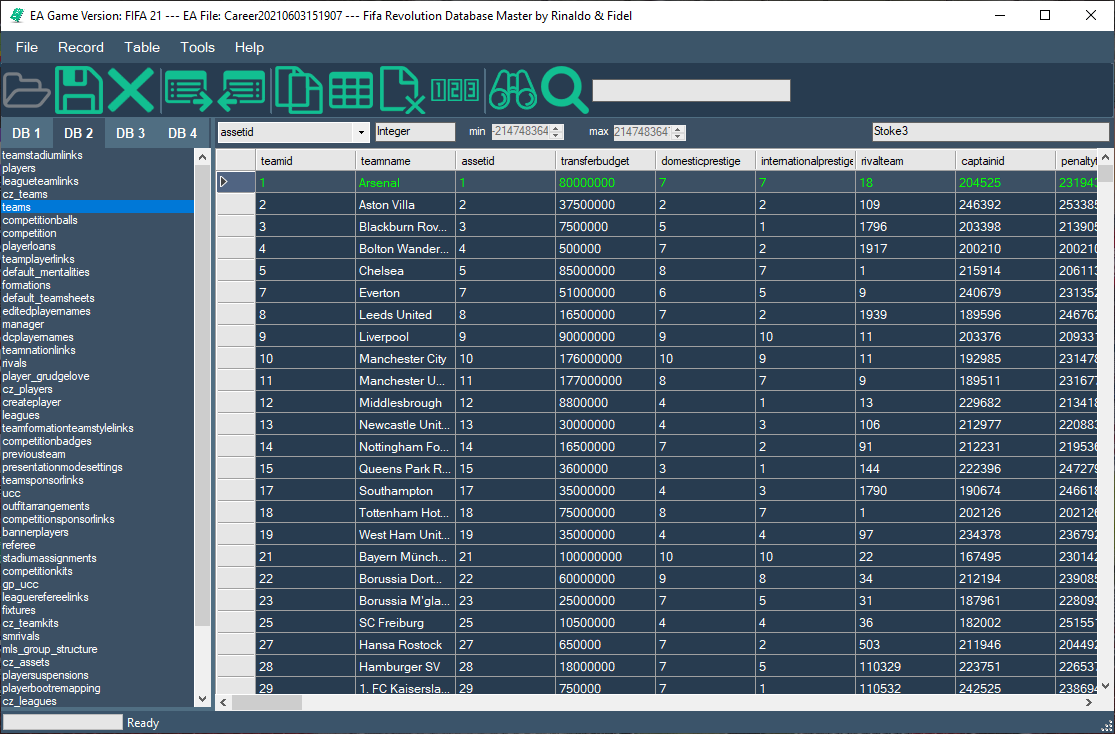Image resolution: width=1115 pixels, height=734 pixels.
Task: Click the grey open folder icon
Action: click(26, 90)
